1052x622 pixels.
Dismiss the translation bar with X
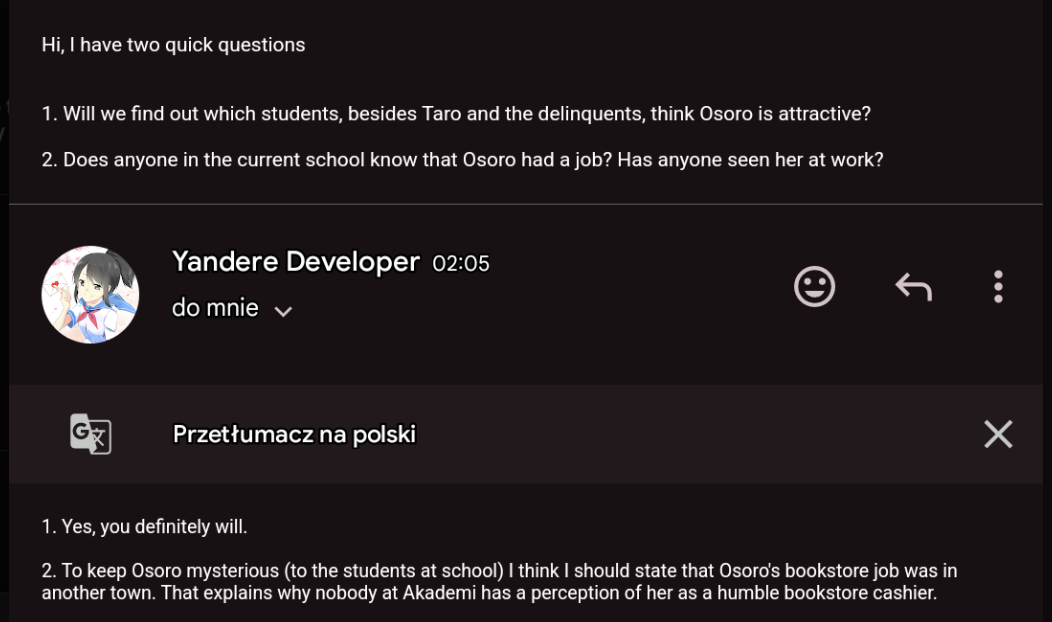(998, 434)
